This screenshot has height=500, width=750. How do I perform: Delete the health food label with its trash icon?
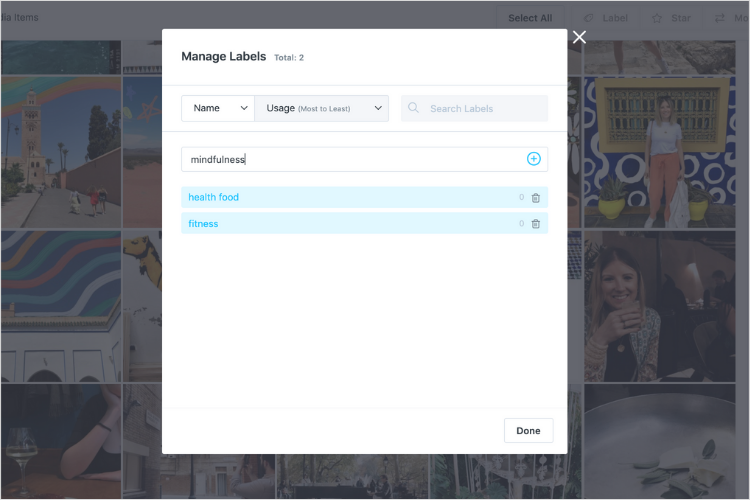[536, 198]
